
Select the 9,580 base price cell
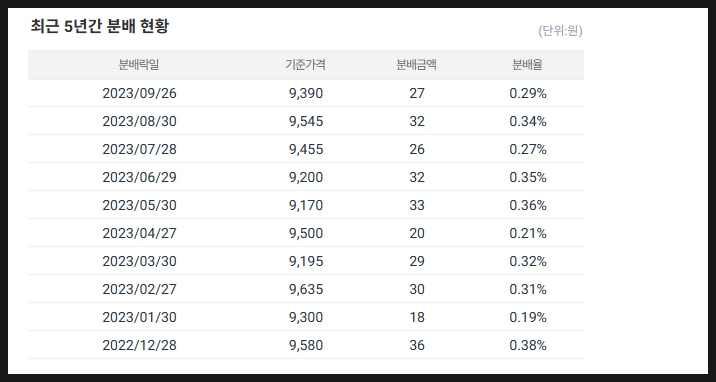pos(306,345)
